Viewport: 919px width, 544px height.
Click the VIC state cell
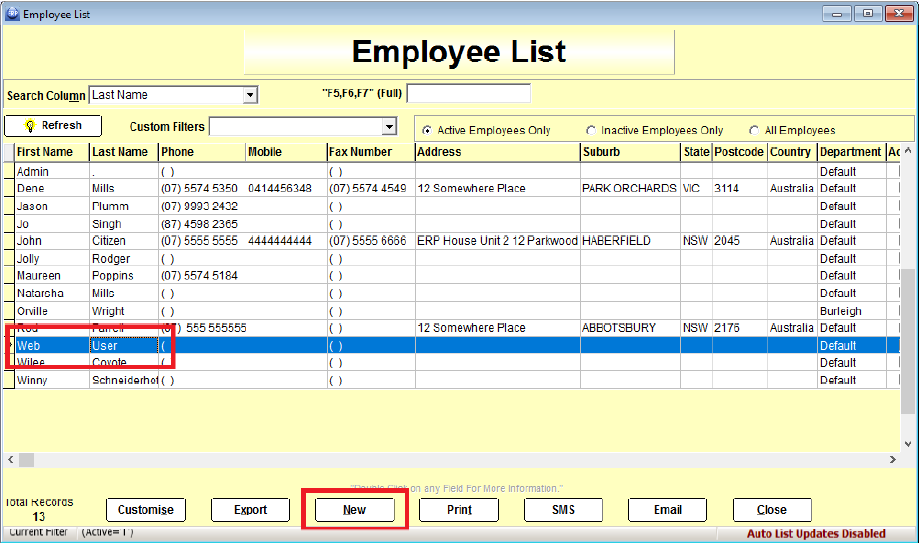tap(696, 188)
